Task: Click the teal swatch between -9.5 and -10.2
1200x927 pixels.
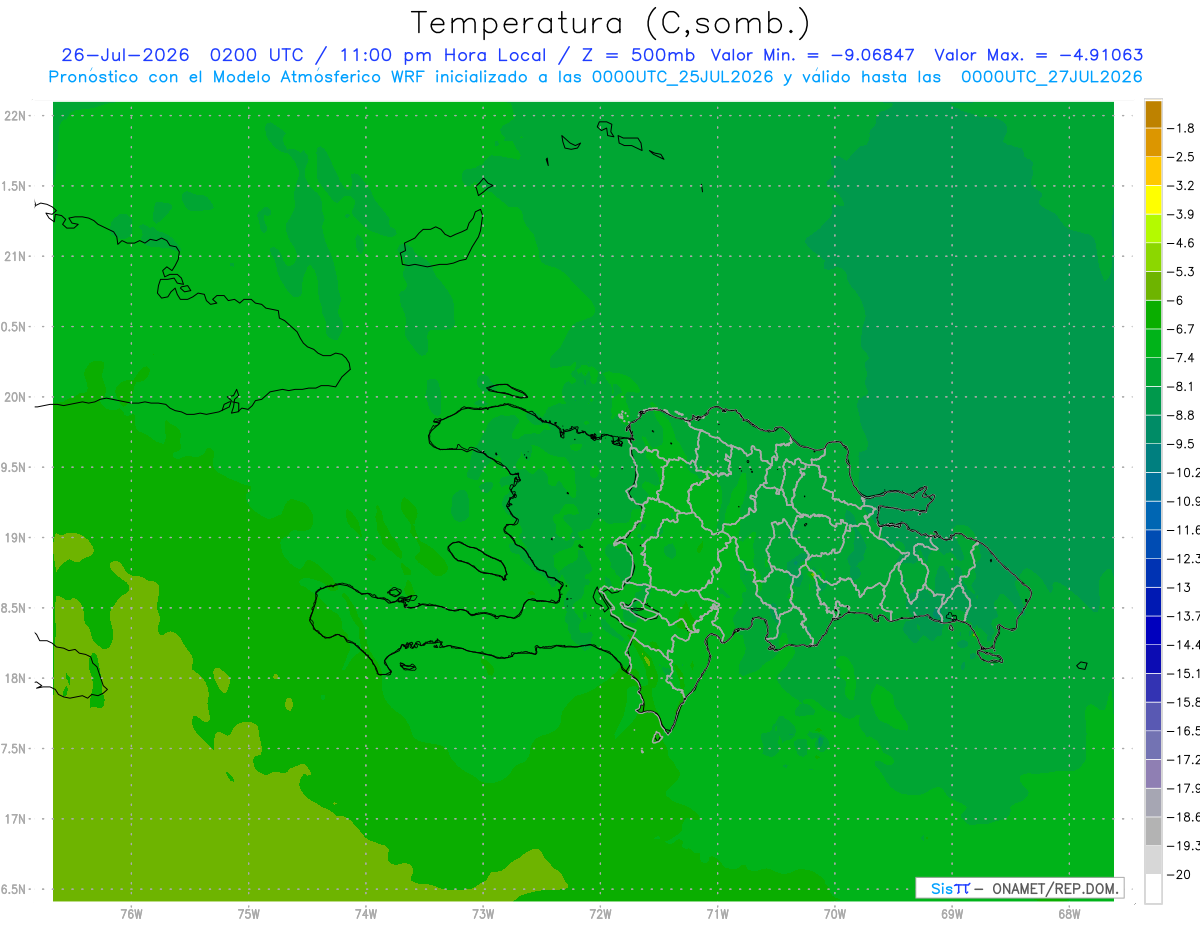Action: click(x=1153, y=458)
